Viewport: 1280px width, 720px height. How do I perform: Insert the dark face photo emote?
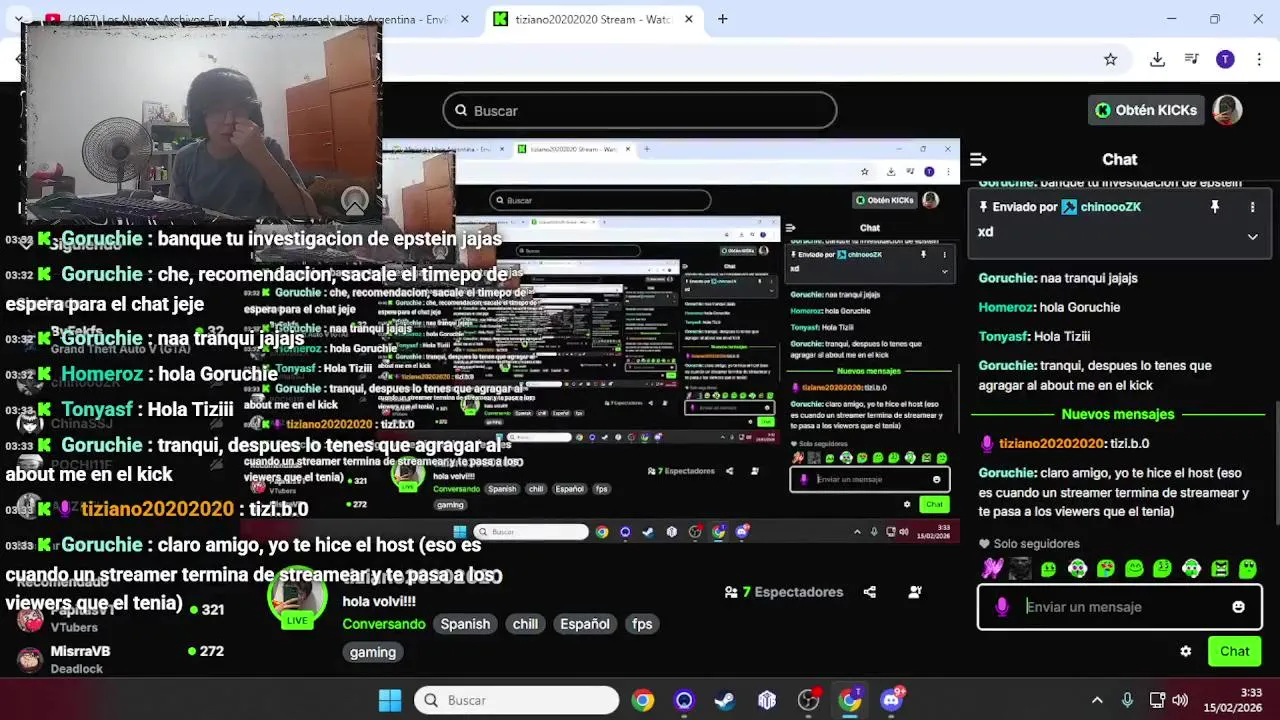[x=1020, y=569]
